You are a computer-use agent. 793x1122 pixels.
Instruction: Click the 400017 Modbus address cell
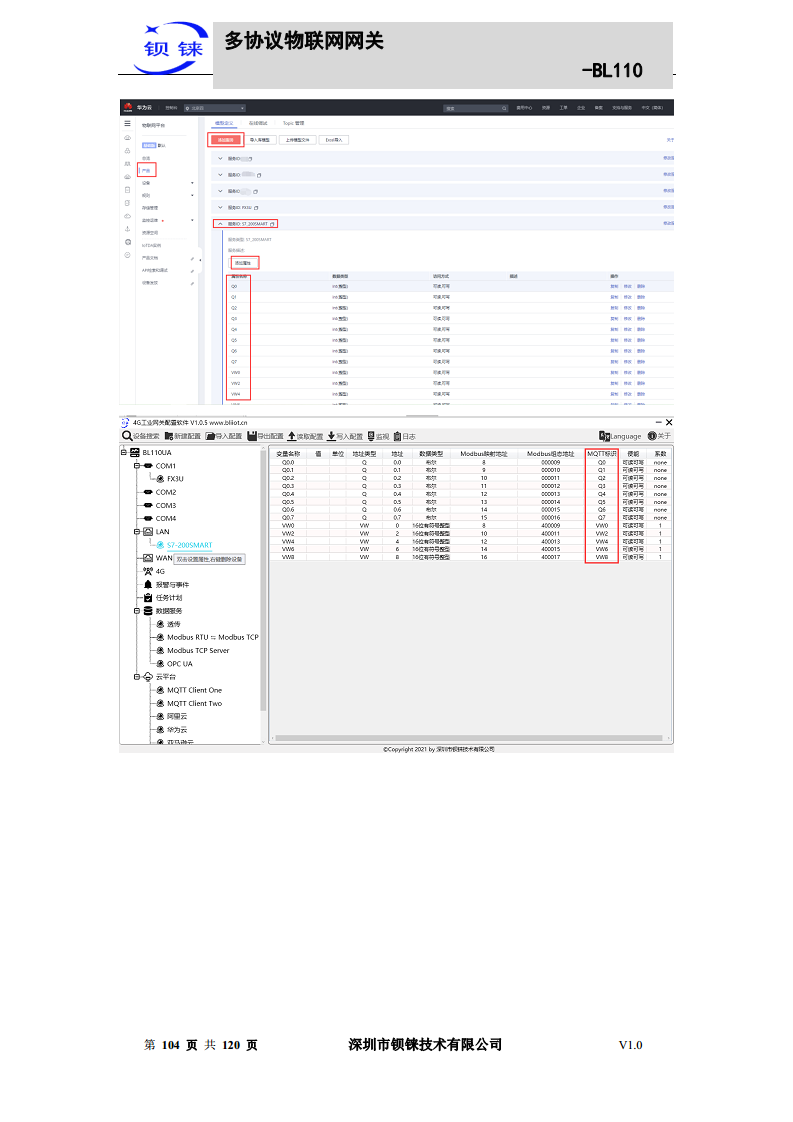pyautogui.click(x=550, y=557)
